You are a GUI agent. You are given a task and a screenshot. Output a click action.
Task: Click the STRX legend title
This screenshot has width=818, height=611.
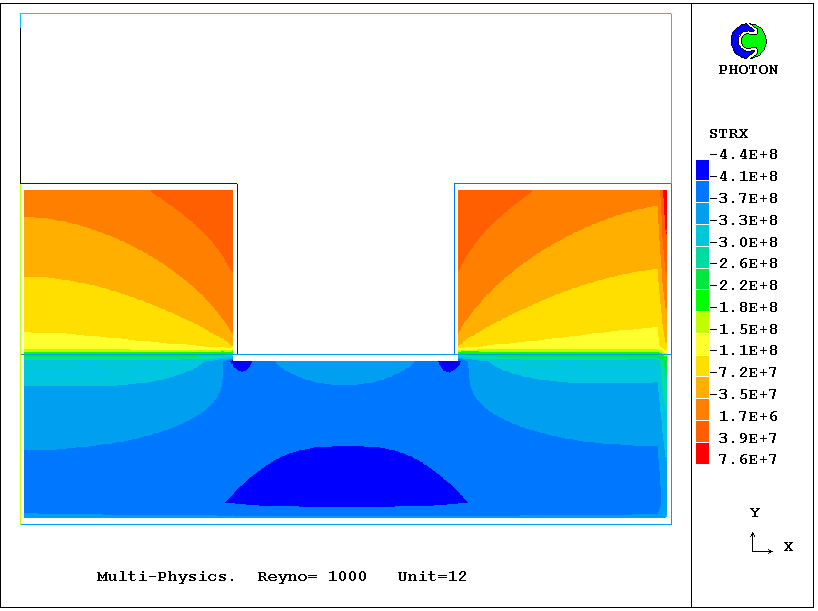point(728,134)
